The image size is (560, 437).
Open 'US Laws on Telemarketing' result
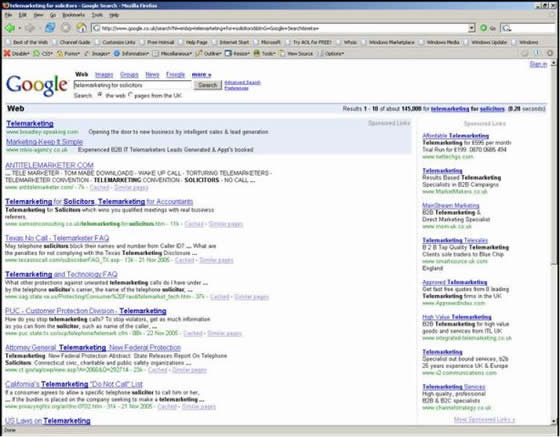point(48,421)
